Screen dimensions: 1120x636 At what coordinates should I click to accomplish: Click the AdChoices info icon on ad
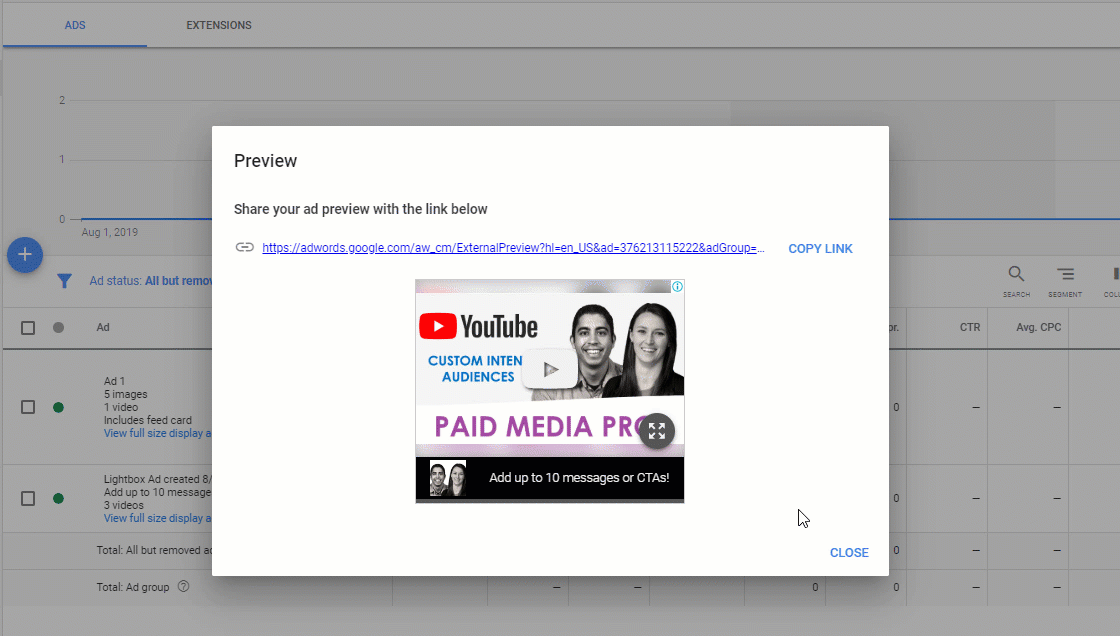[x=677, y=287]
